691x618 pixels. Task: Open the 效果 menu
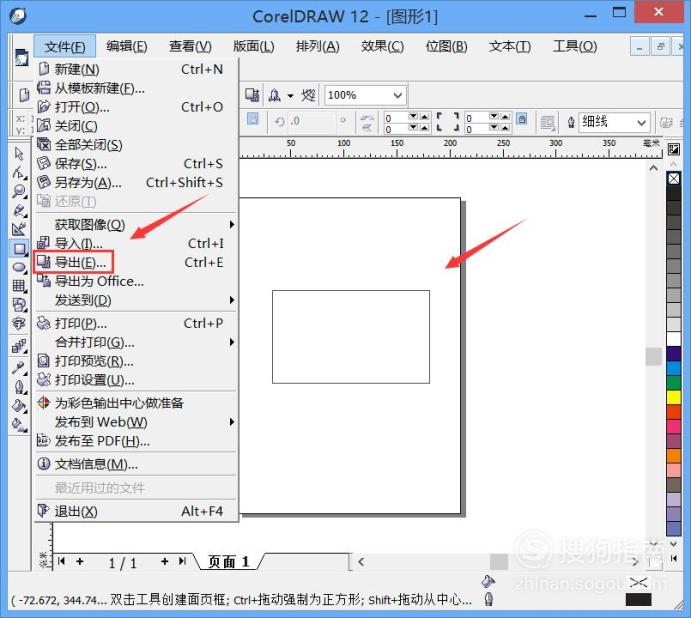(382, 46)
